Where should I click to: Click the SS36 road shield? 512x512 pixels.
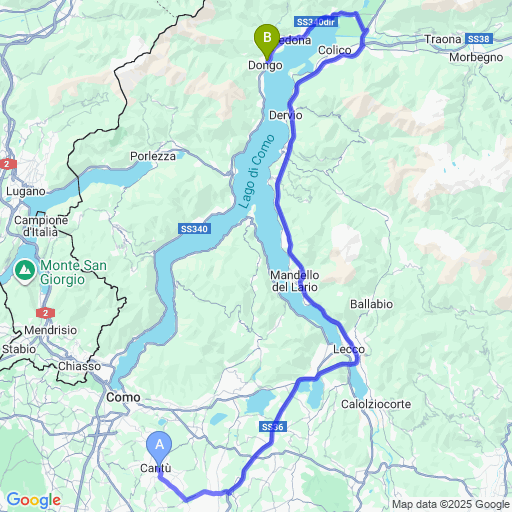pyautogui.click(x=272, y=427)
